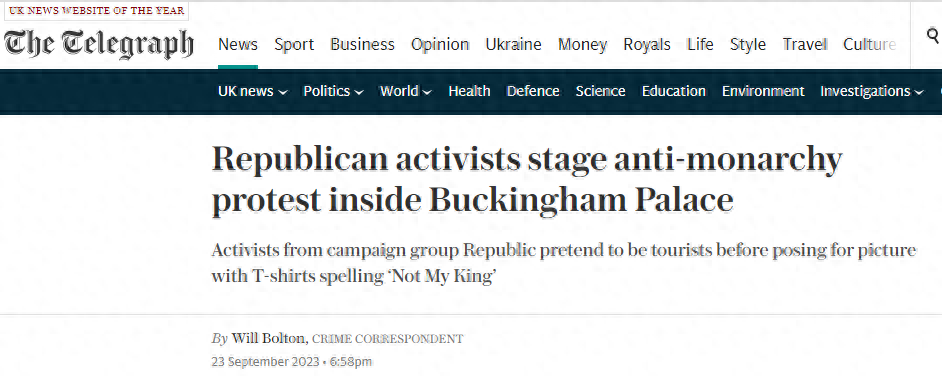Screen dimensions: 942x382
Task: Go to the Business section
Action: click(x=362, y=44)
